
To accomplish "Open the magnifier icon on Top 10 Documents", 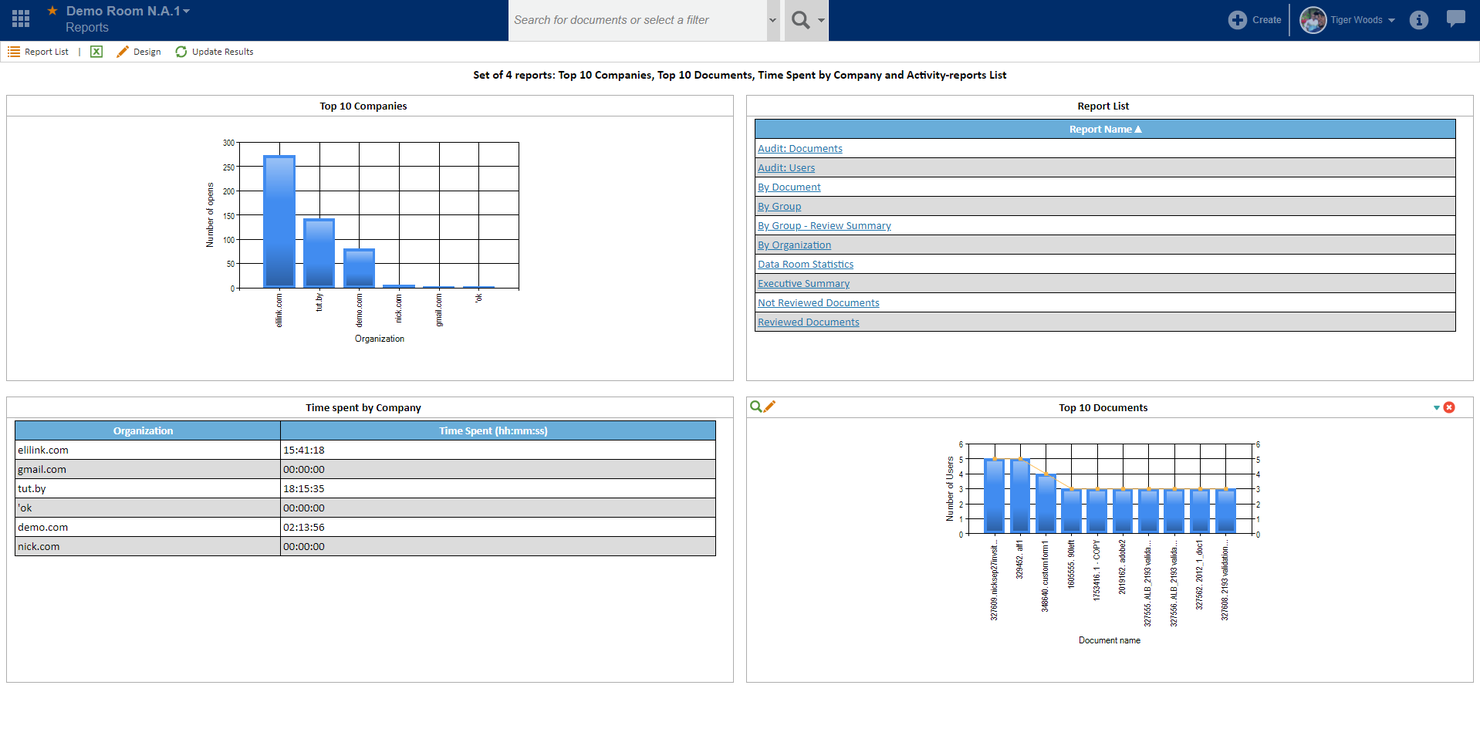I will coord(755,406).
